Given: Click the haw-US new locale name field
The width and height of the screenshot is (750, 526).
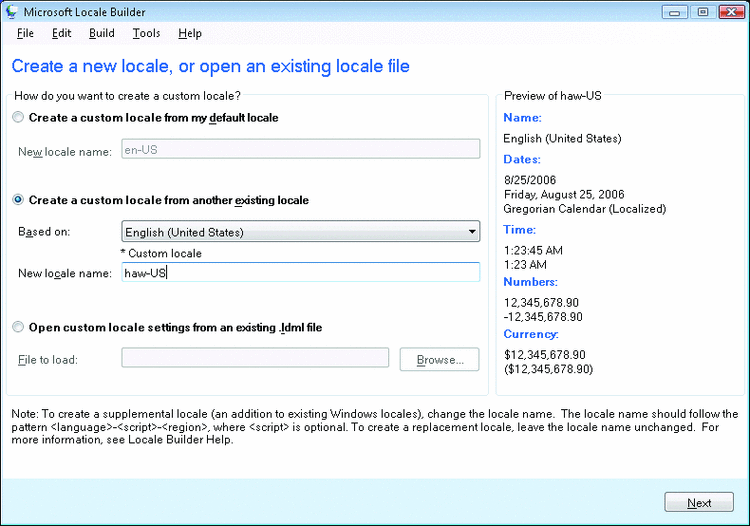Looking at the screenshot, I should coord(300,273).
